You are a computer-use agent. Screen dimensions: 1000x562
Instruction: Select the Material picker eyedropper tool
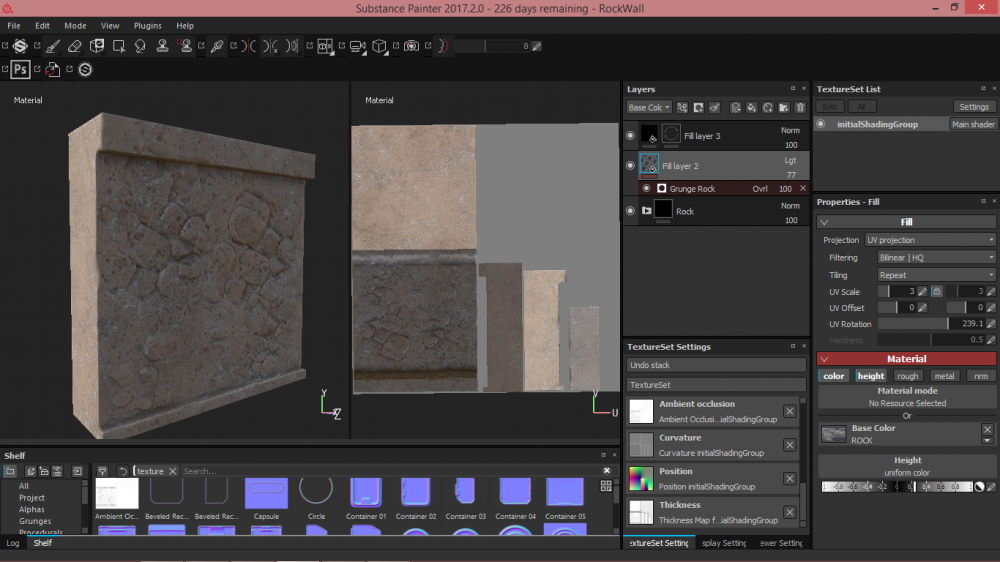coord(215,46)
